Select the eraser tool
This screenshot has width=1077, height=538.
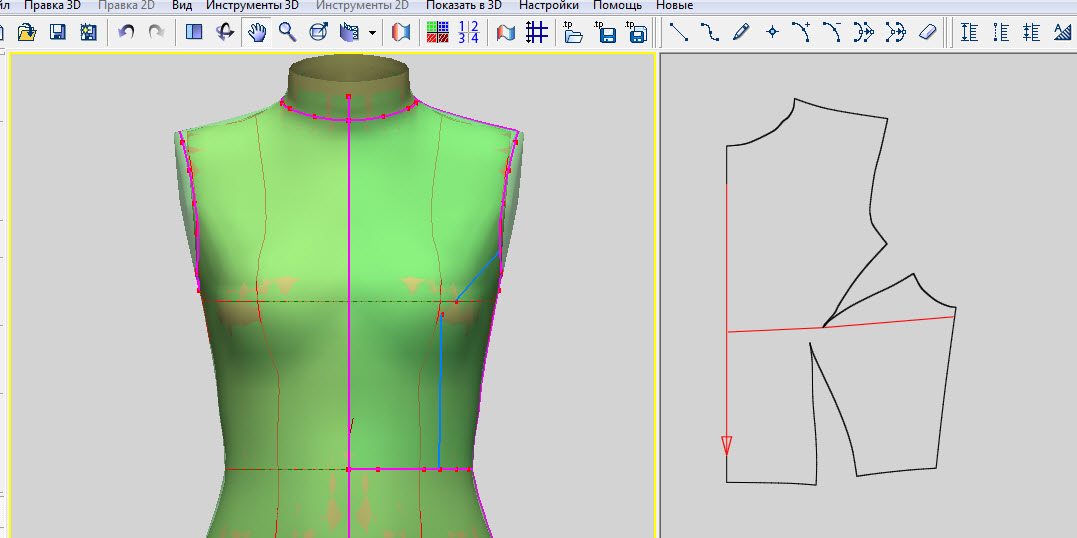(926, 32)
